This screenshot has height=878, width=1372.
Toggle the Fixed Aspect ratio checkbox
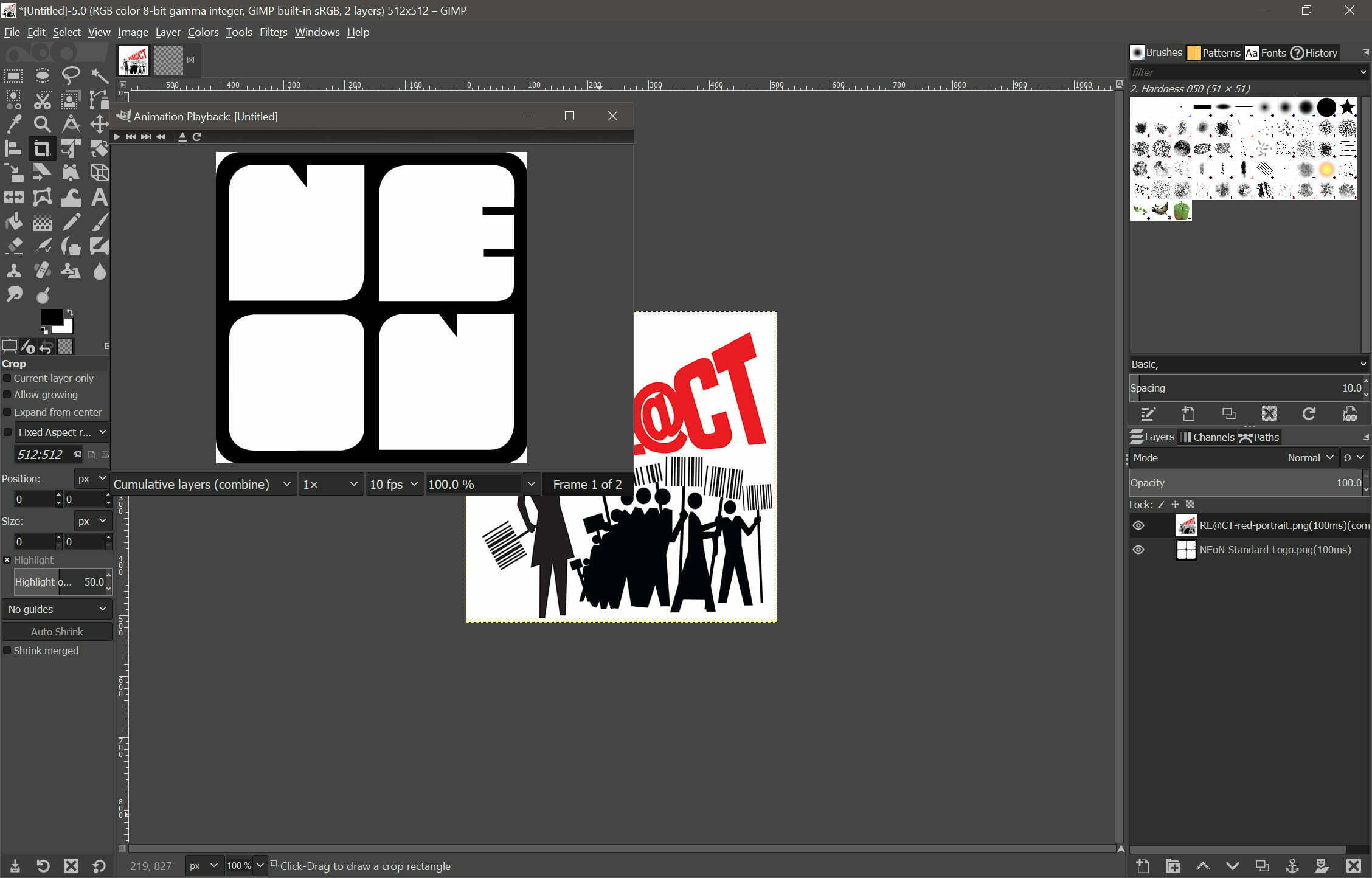(7, 432)
